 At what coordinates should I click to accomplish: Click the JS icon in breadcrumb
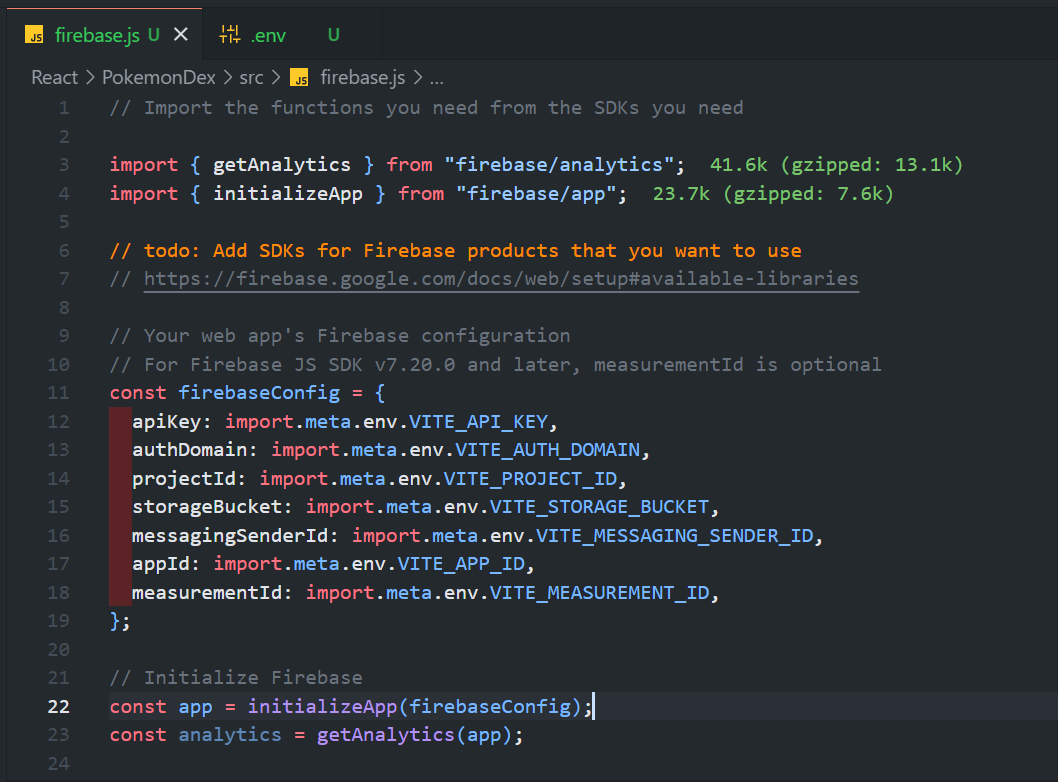click(x=300, y=78)
